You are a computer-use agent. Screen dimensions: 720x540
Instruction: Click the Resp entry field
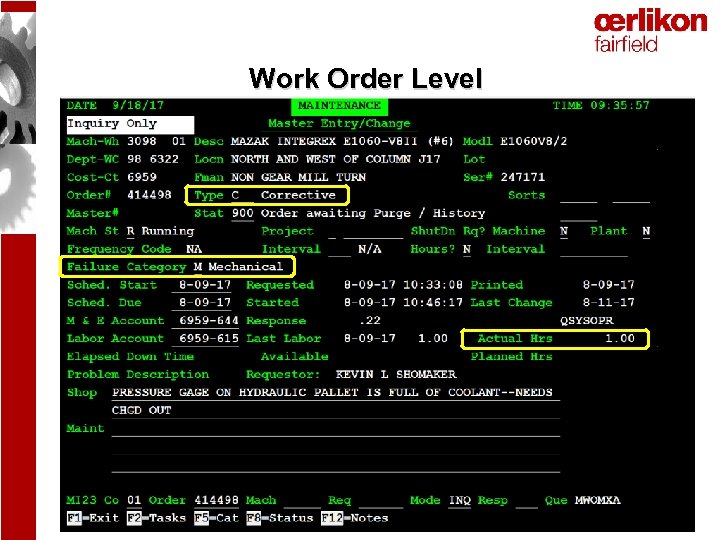[x=526, y=501]
